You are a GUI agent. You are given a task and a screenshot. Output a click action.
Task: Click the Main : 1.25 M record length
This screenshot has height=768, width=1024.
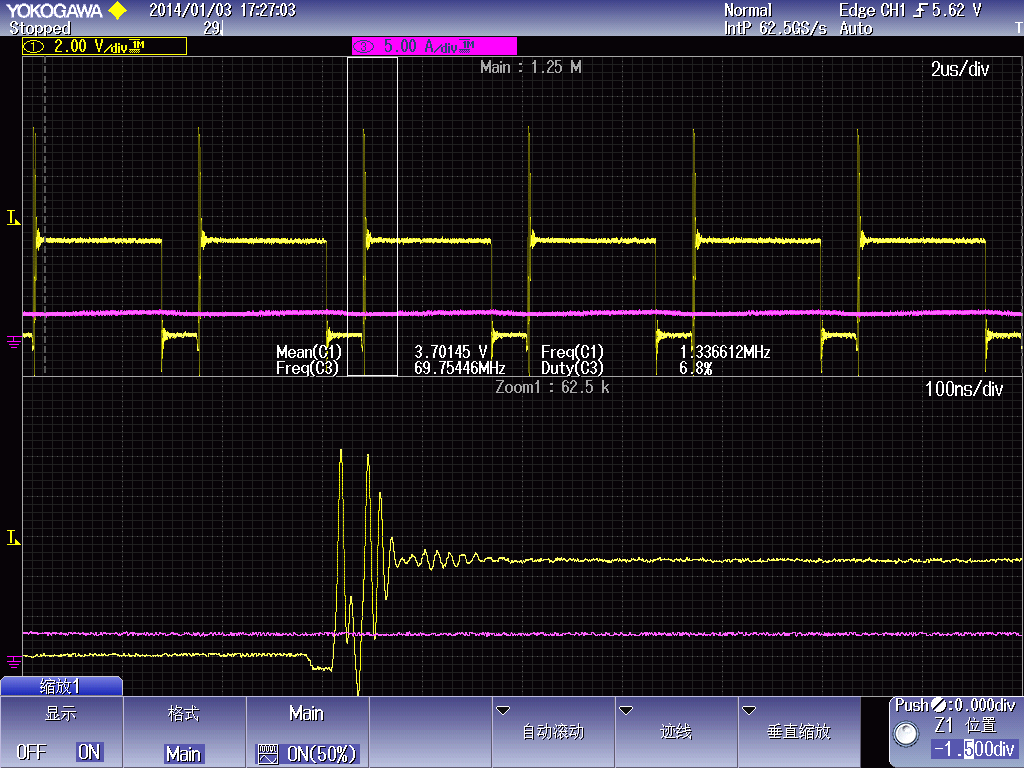click(530, 67)
